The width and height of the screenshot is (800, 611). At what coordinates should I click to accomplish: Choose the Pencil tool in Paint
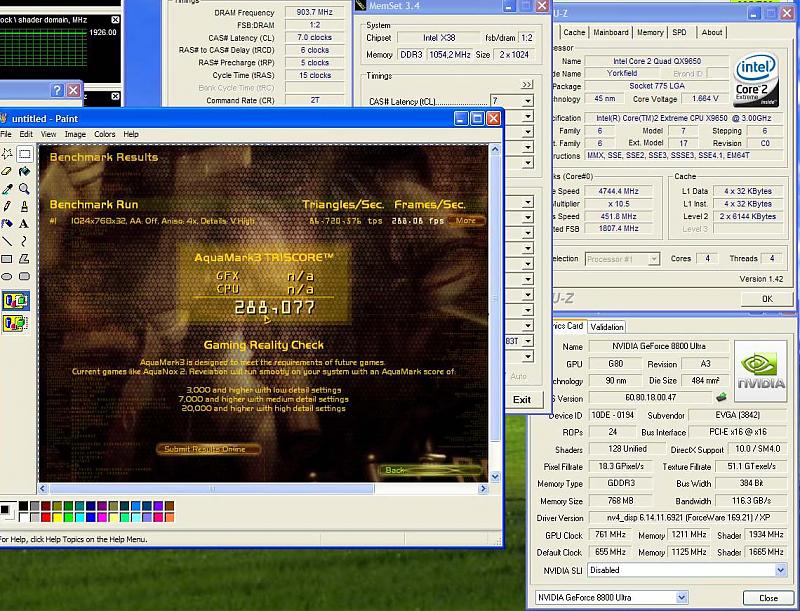(7, 207)
